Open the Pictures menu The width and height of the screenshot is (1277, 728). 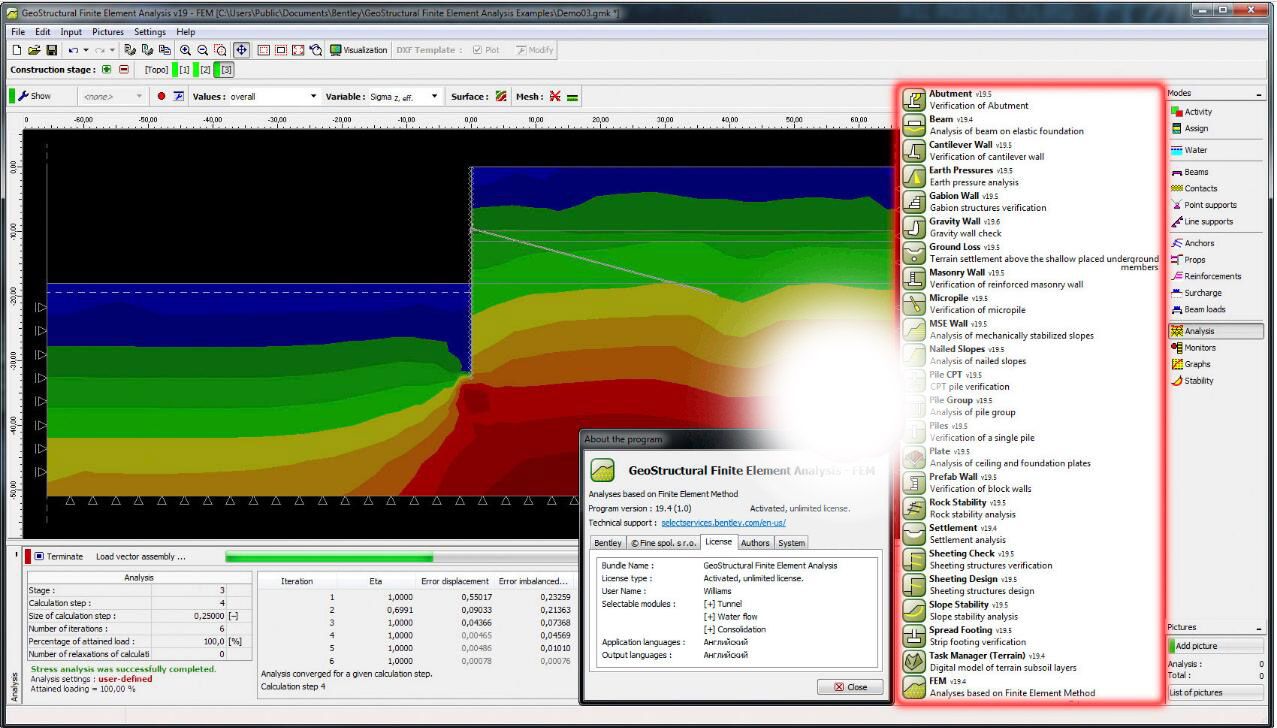click(108, 32)
